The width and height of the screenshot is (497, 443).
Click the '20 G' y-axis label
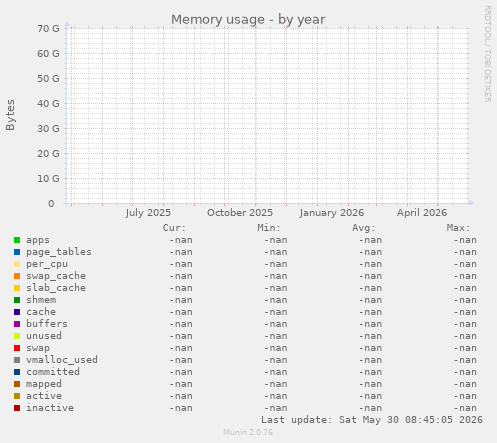point(48,154)
